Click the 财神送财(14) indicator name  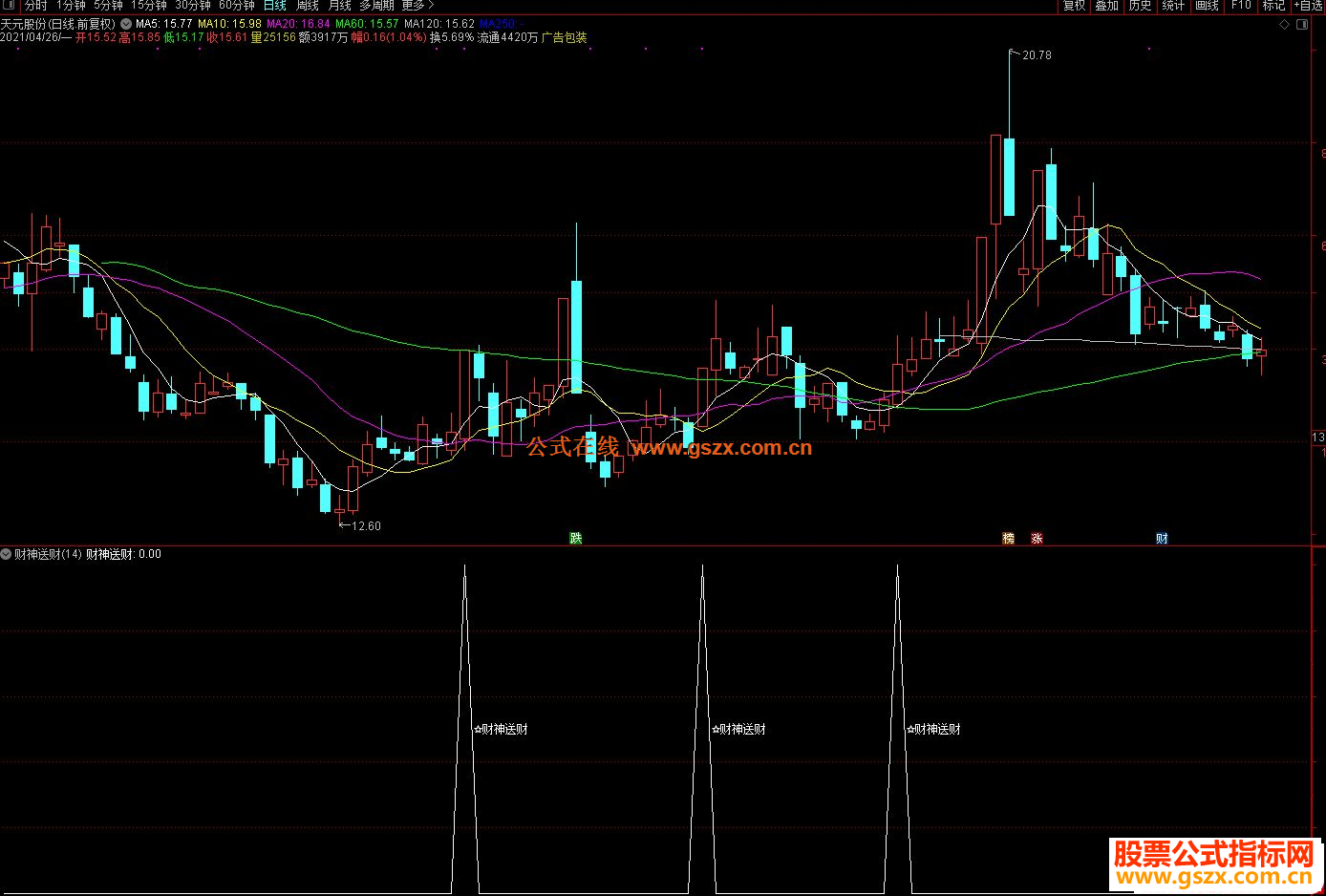click(x=48, y=554)
